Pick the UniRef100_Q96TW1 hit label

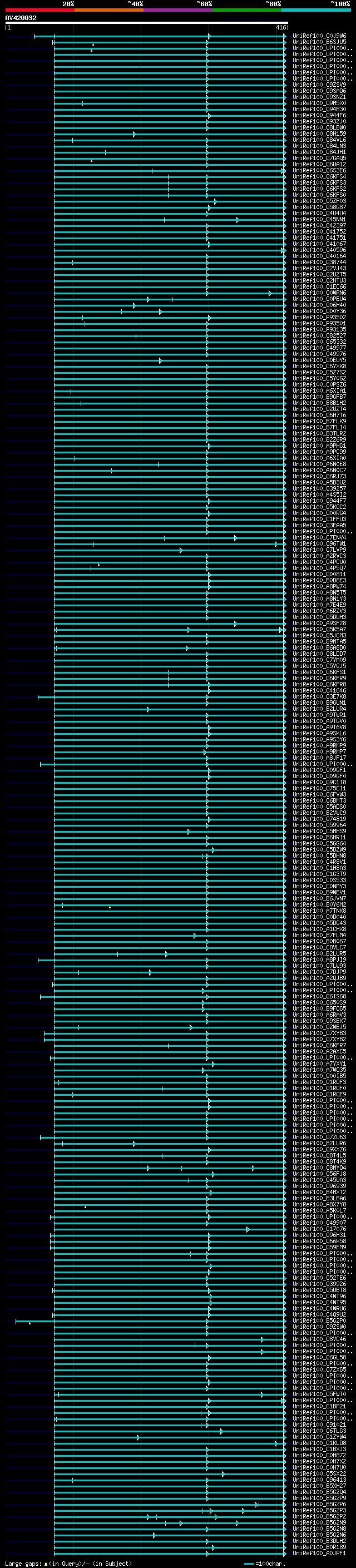[319, 543]
